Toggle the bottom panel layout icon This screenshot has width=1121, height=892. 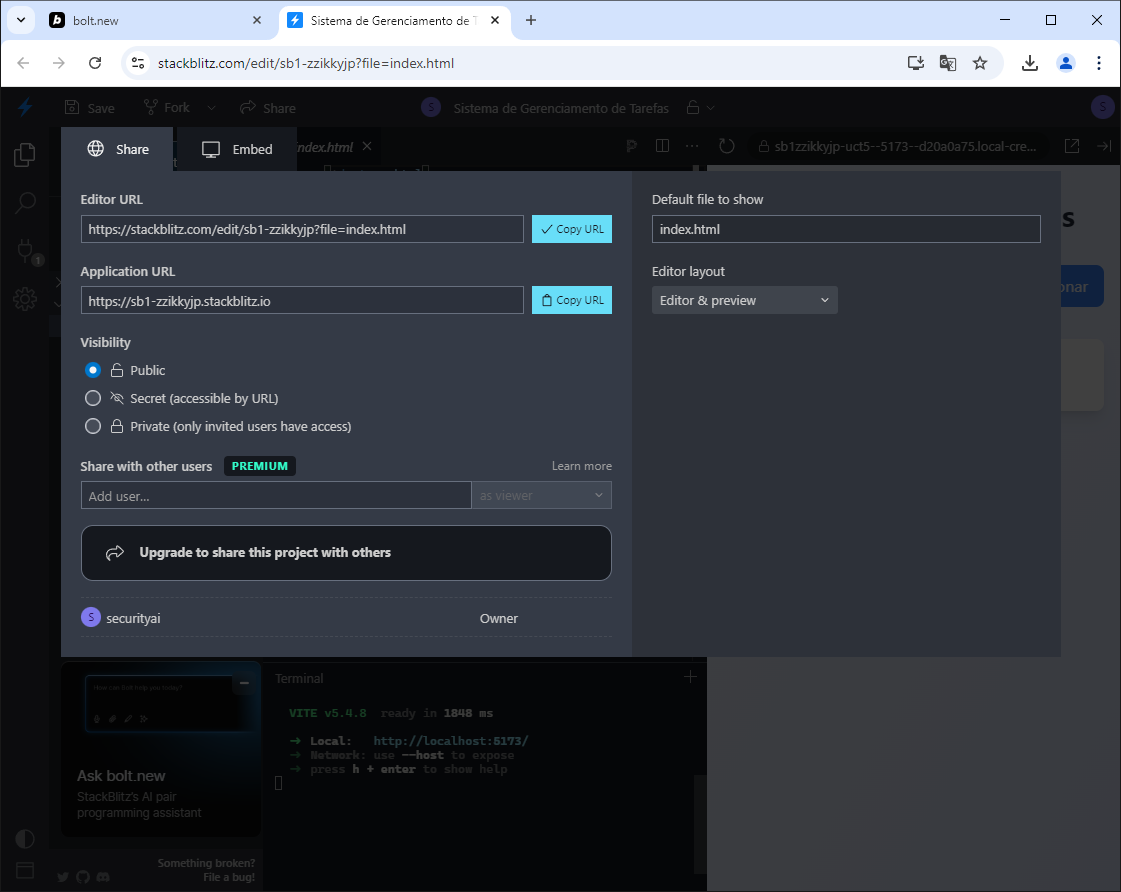(25, 870)
